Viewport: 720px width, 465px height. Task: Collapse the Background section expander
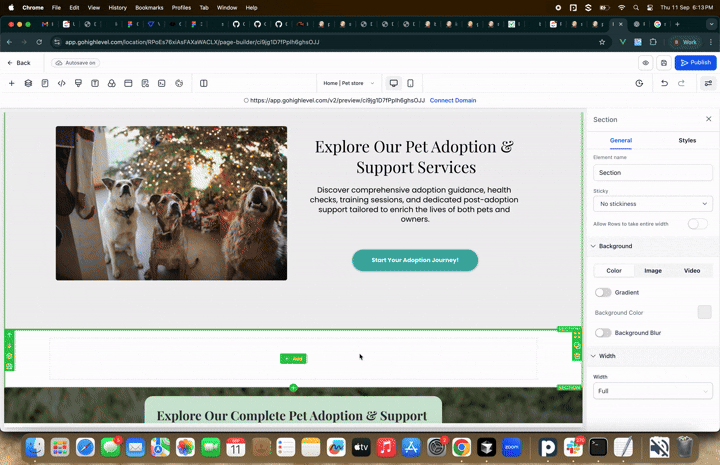tap(593, 246)
